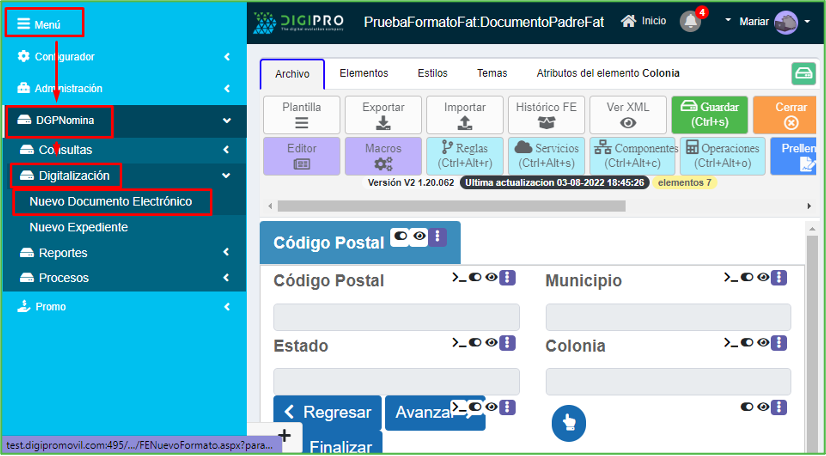Viewport: 826px width, 456px height.
Task: Open the Macros gears tool
Action: tap(383, 157)
